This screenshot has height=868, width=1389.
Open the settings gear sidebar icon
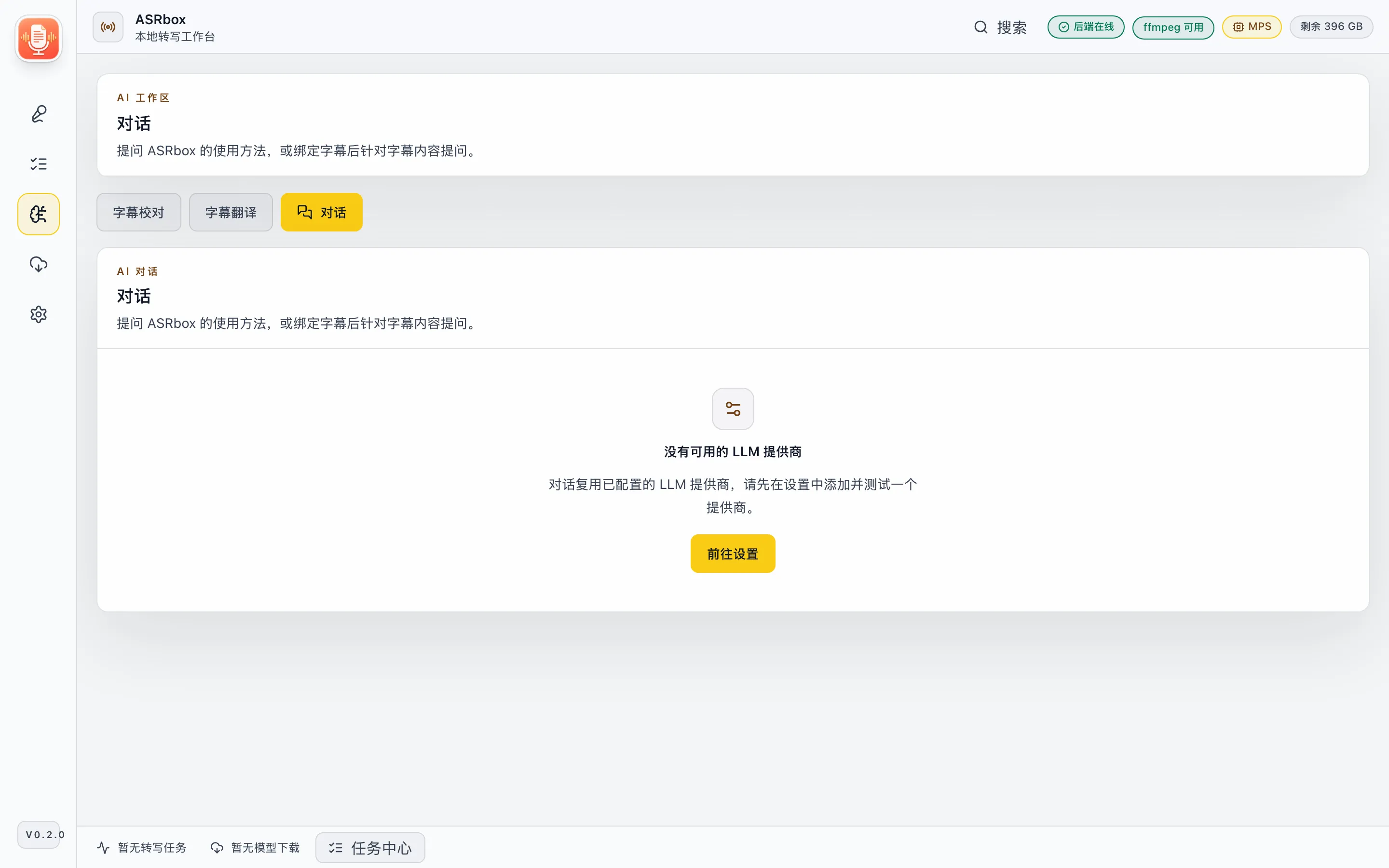39,314
